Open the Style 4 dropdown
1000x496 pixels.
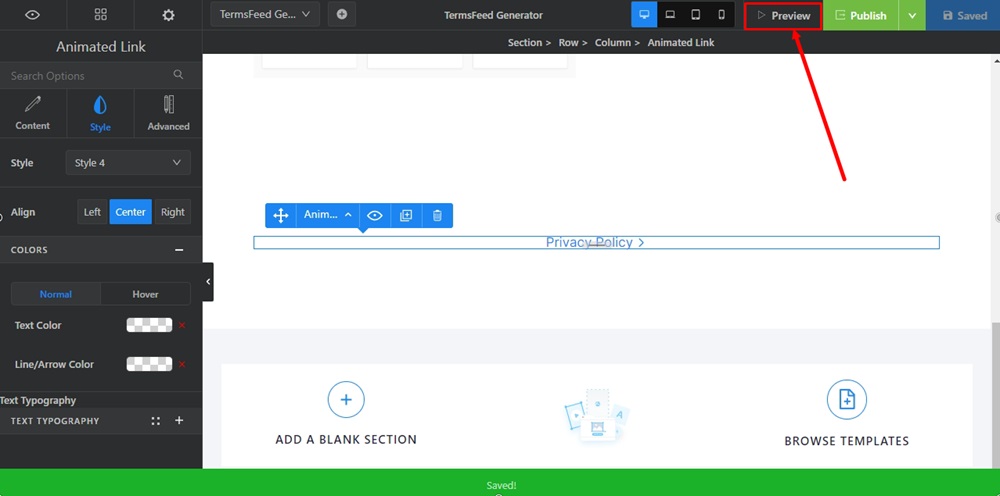pos(128,163)
